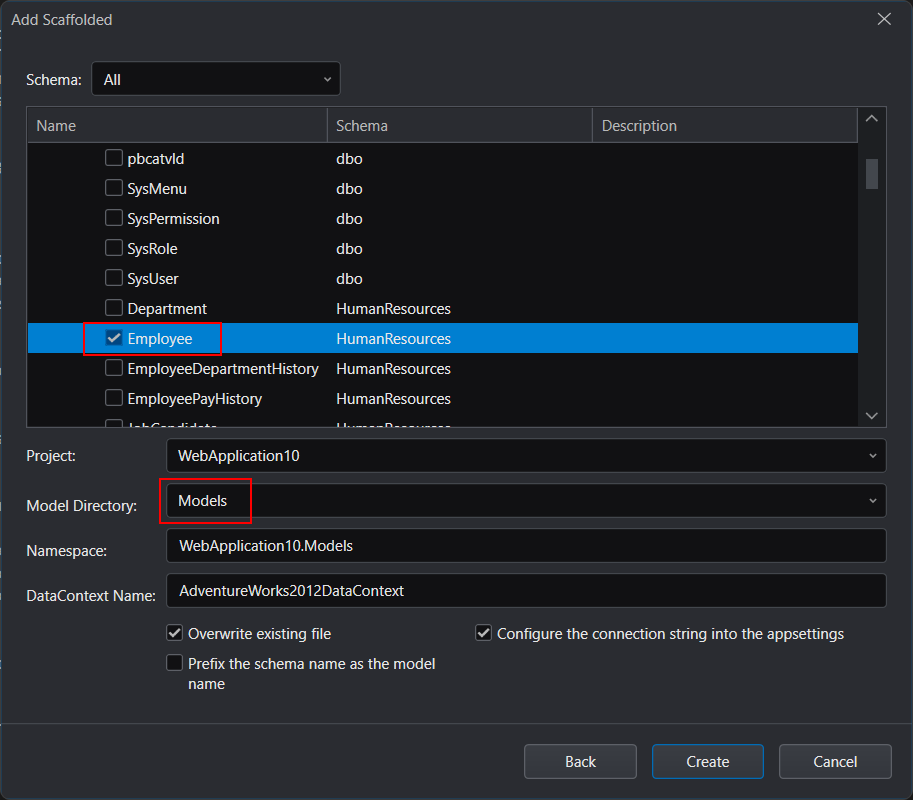The width and height of the screenshot is (913, 800).
Task: Check the Department table checkbox
Action: [x=114, y=308]
